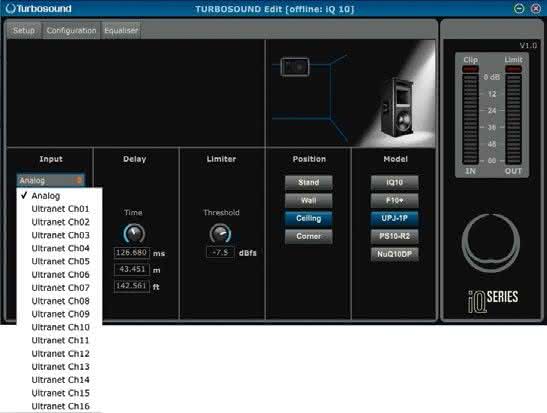Viewport: 547px width, 413px height.
Task: Set position to Wall
Action: [x=309, y=201]
